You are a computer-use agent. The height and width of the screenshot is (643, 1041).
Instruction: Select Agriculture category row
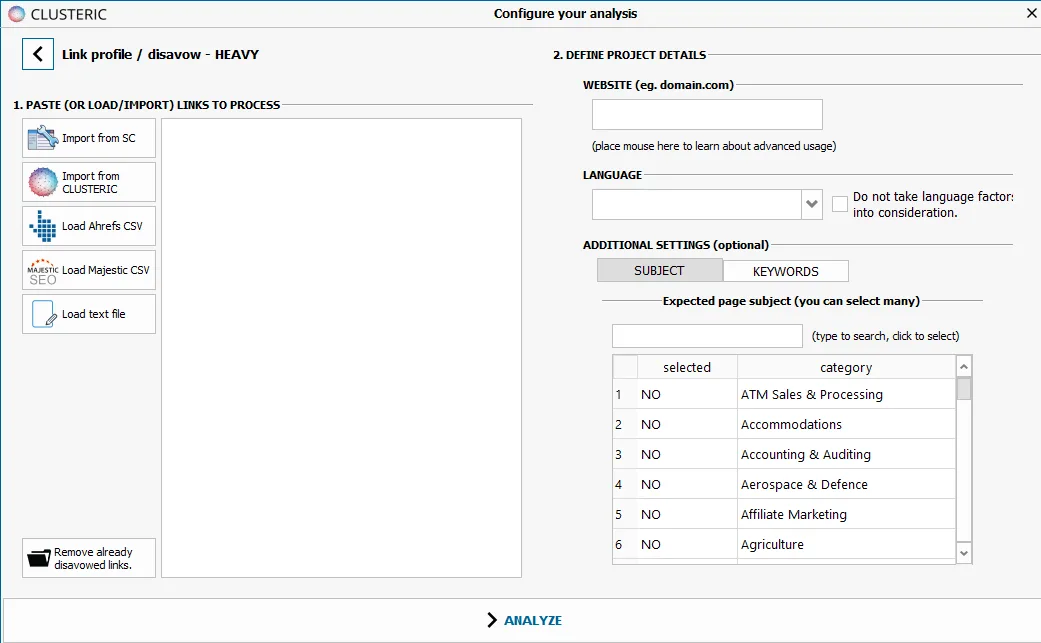click(x=846, y=544)
